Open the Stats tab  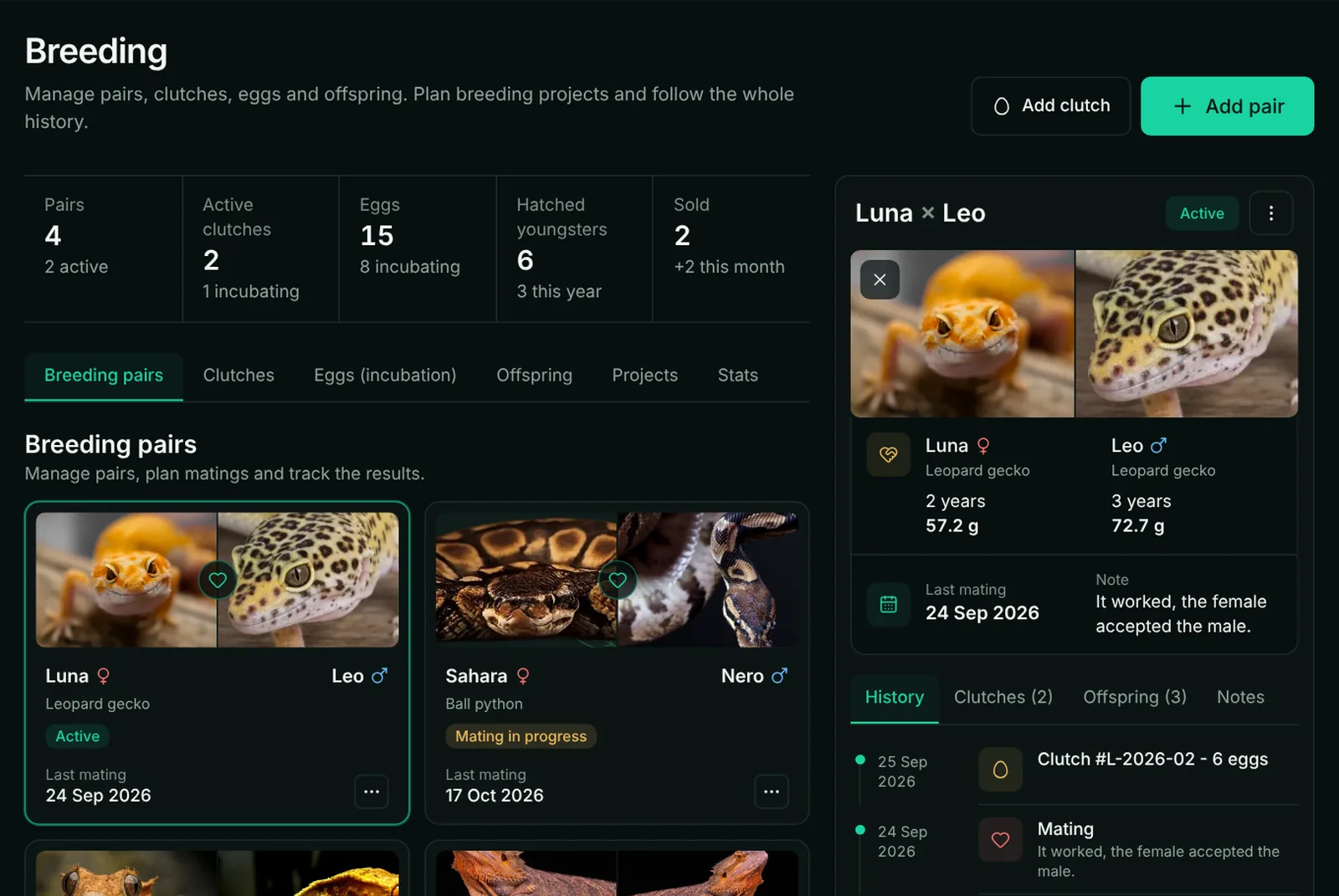click(737, 376)
